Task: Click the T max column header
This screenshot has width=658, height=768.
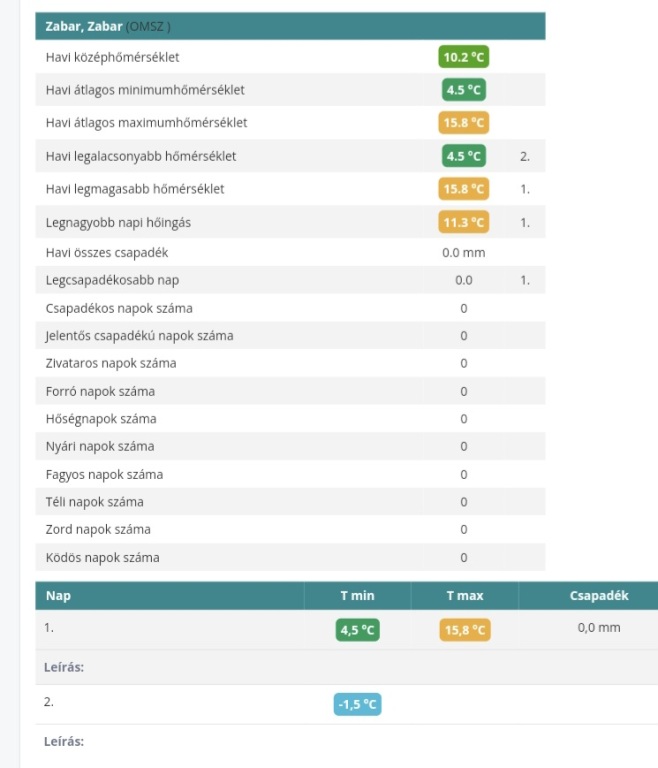Action: 464,596
